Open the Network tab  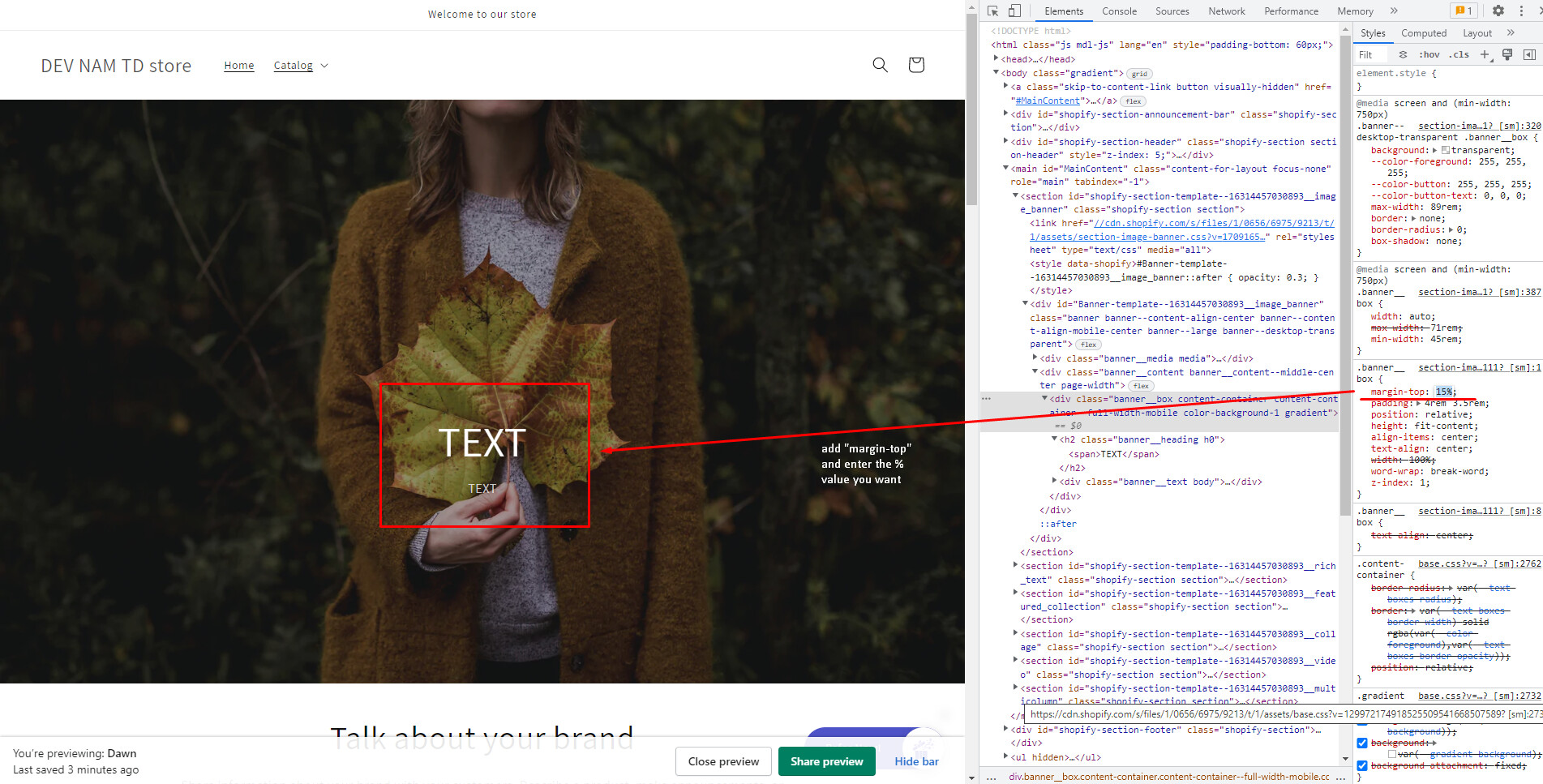tap(1227, 11)
